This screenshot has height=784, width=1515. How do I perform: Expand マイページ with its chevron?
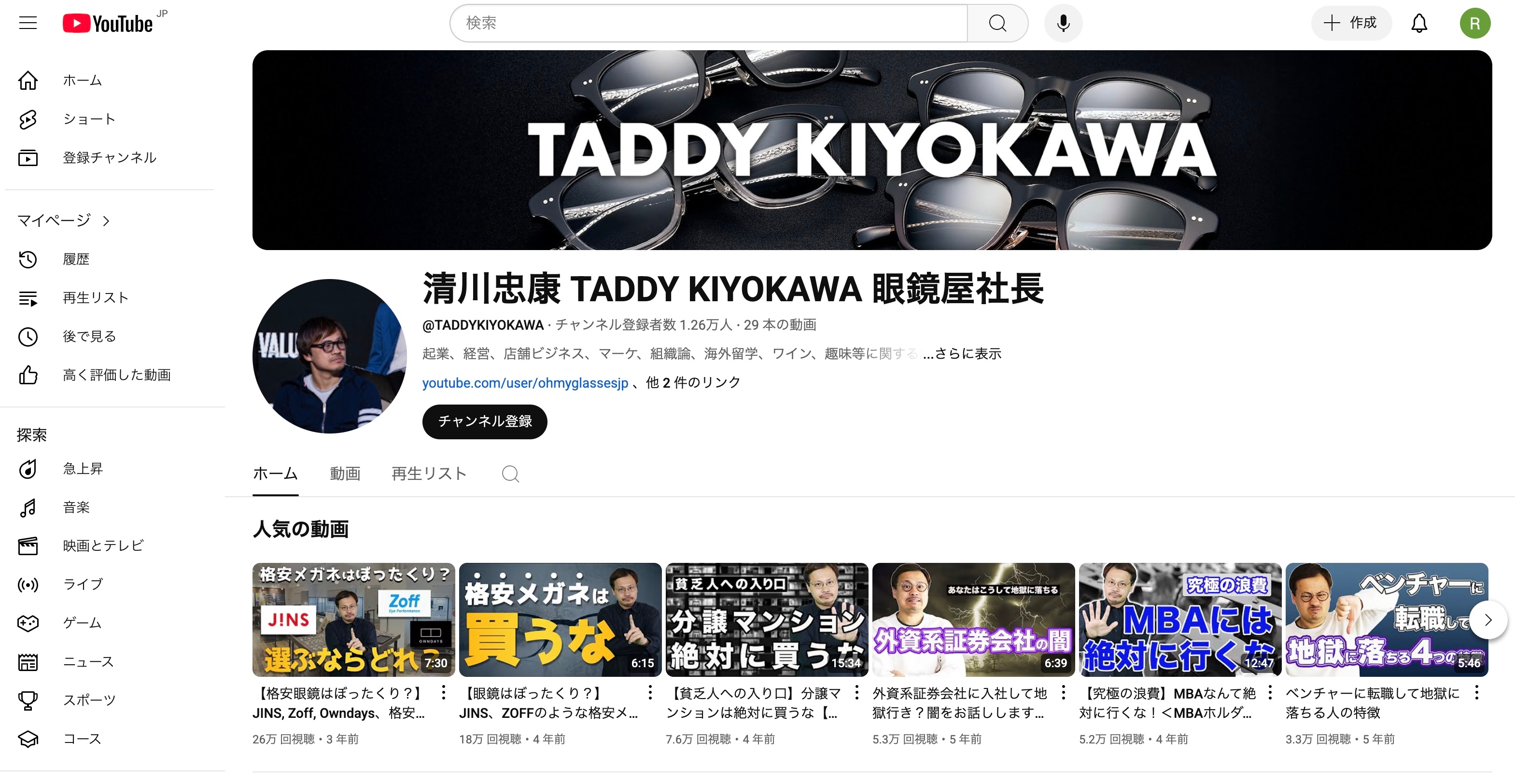[106, 220]
